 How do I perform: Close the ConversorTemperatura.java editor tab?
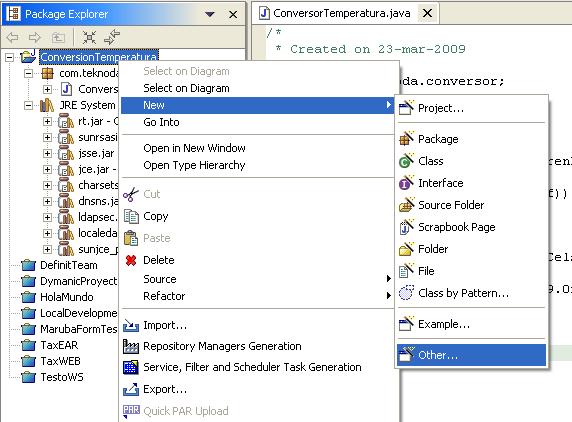pos(427,13)
